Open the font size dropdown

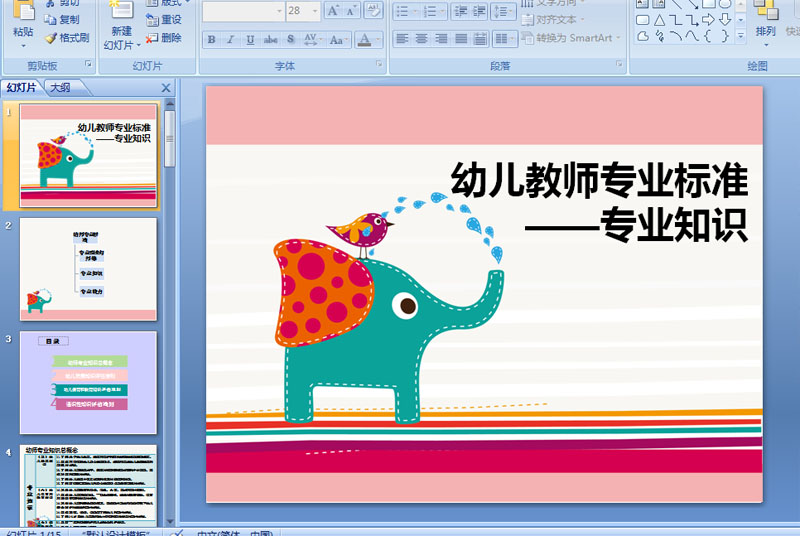(315, 11)
